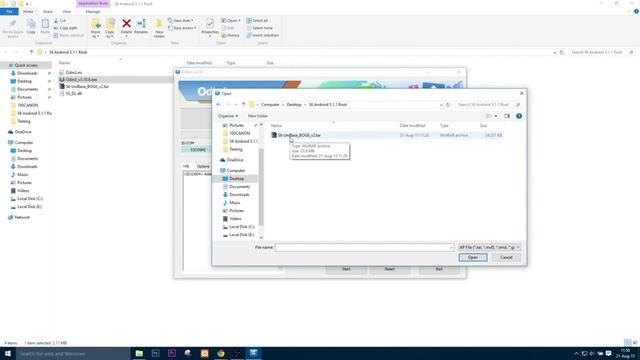Switch to the Home ribbon tab

pyautogui.click(x=28, y=12)
